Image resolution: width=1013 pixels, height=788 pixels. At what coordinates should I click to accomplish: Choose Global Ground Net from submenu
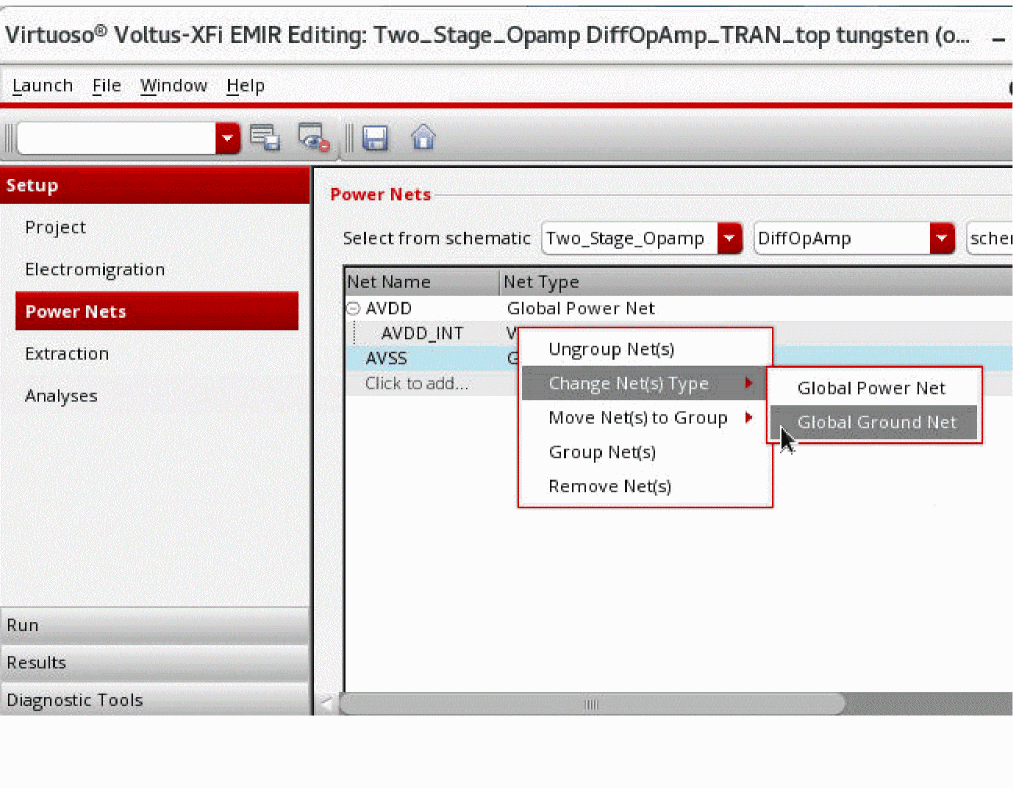point(876,422)
